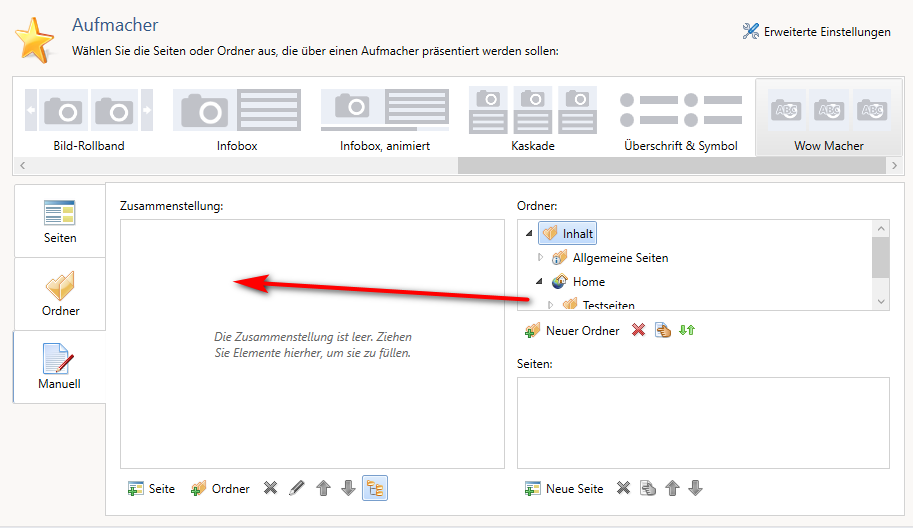
Task: Switch to the Seiten tab
Action: [x=60, y=221]
